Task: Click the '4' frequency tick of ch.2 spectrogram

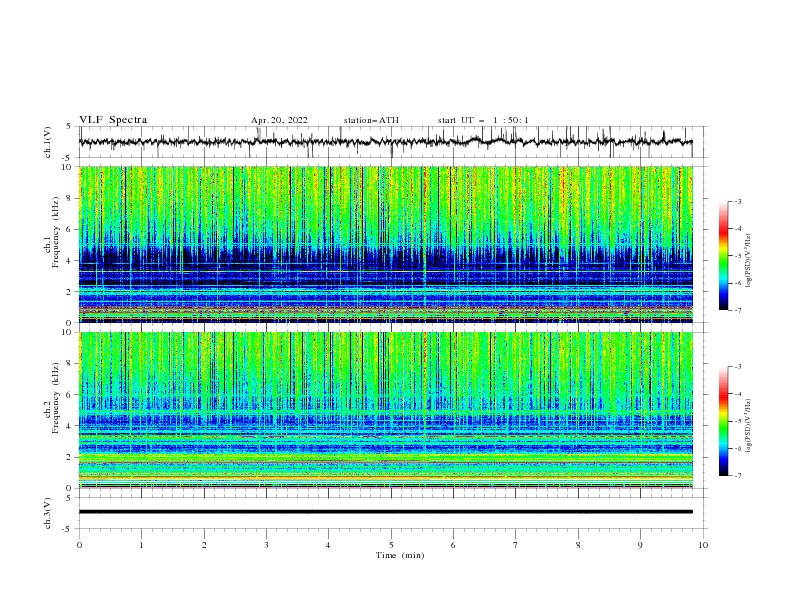Action: [69, 426]
